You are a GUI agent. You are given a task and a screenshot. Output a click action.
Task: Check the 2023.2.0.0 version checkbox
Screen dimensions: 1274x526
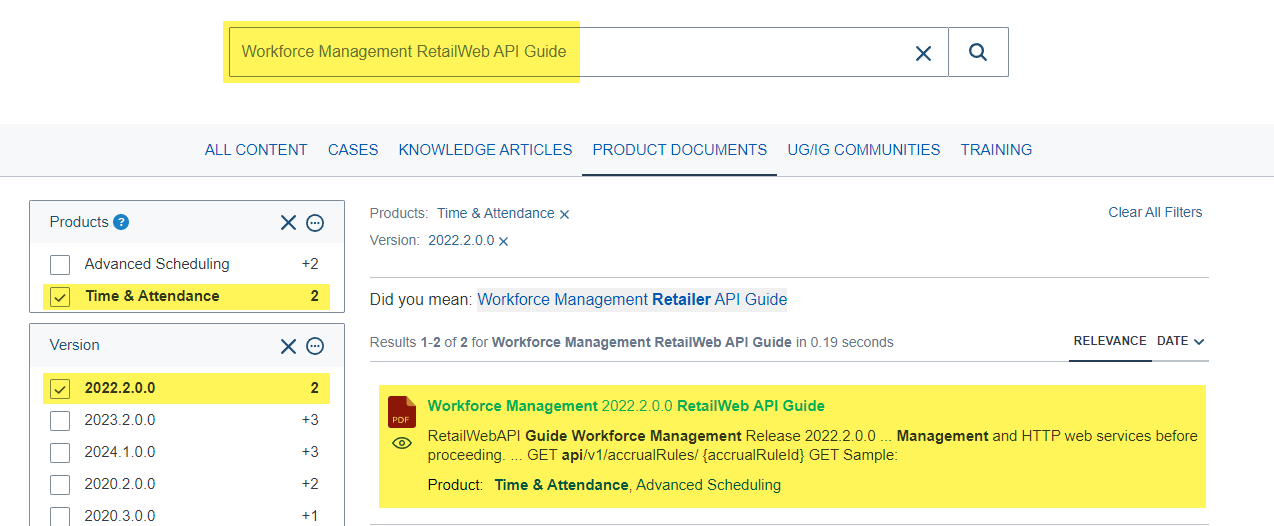(61, 420)
